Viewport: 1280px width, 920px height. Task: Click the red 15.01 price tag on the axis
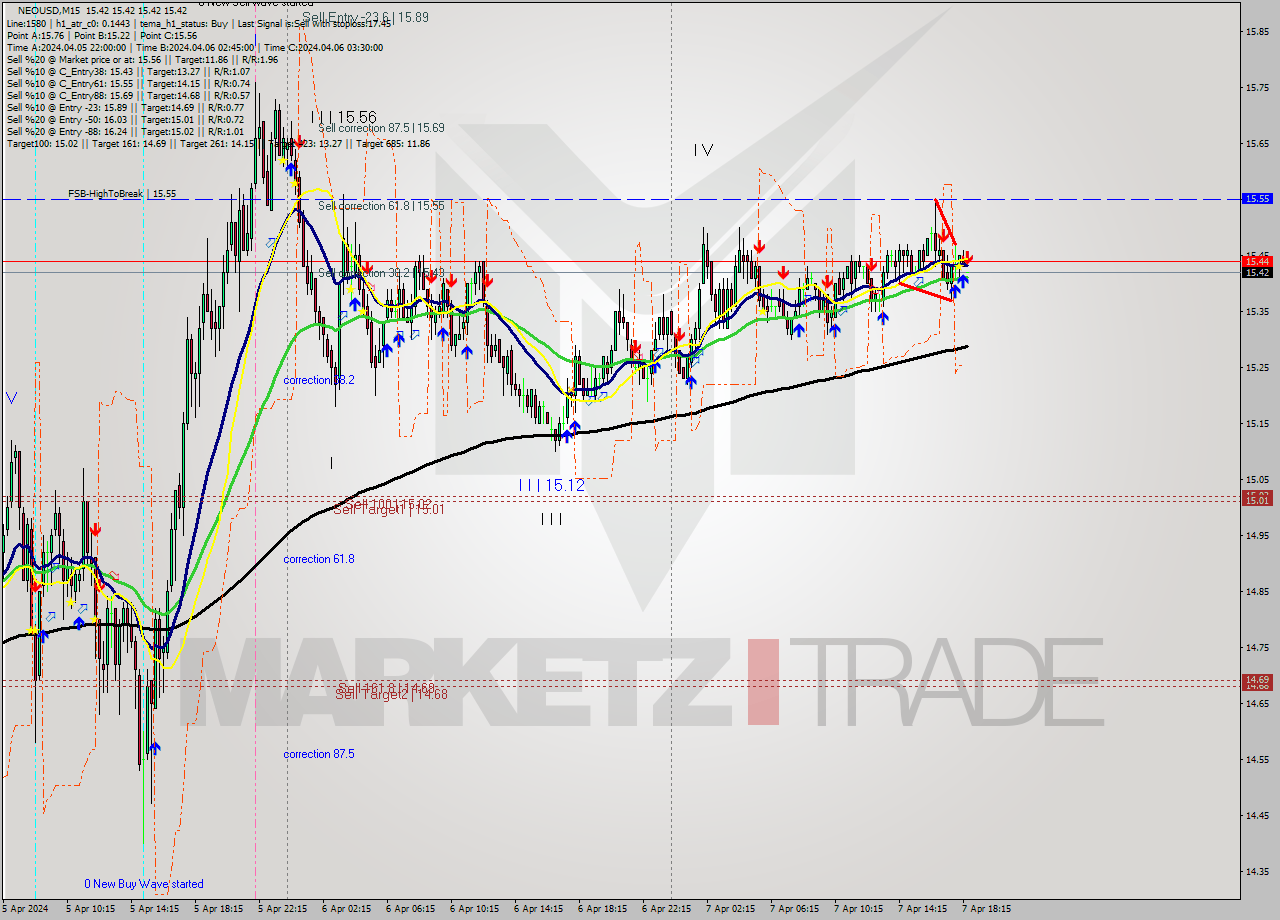coord(1256,500)
